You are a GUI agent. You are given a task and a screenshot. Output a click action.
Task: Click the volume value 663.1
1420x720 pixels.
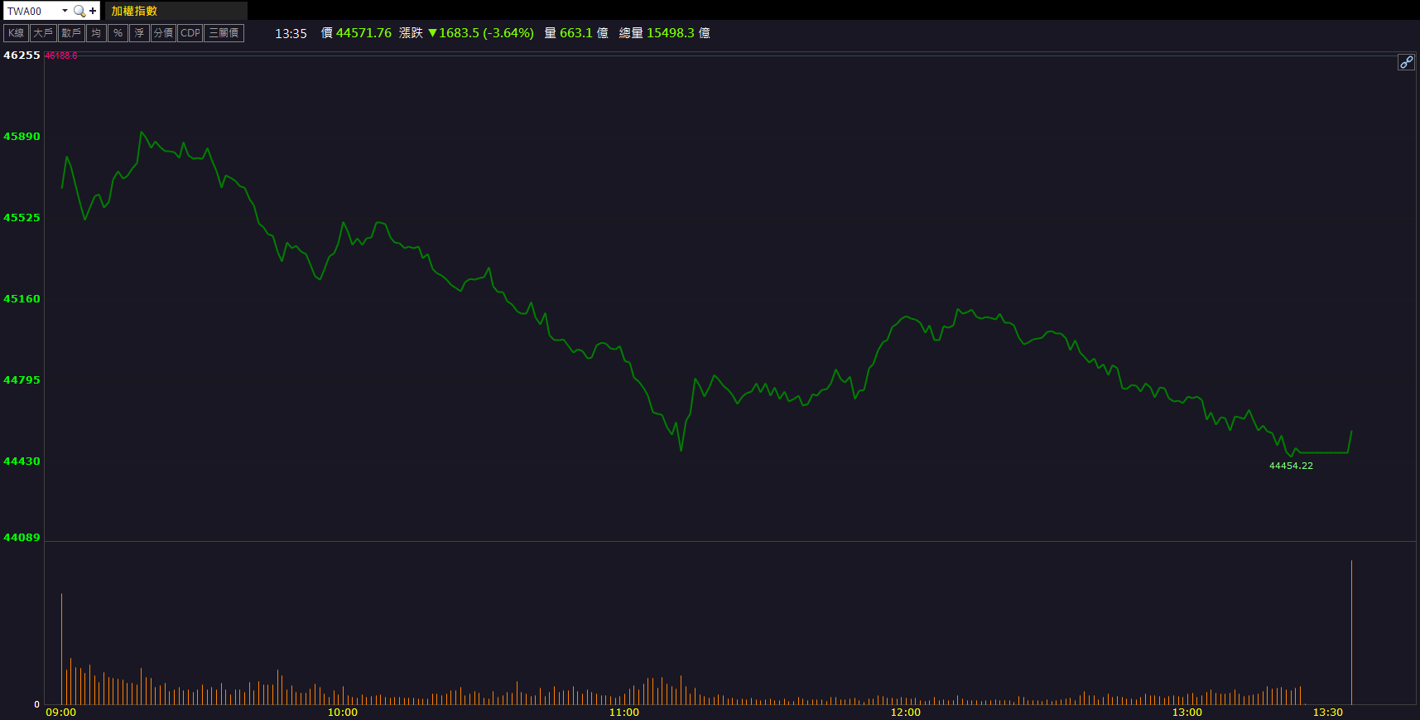[x=576, y=33]
